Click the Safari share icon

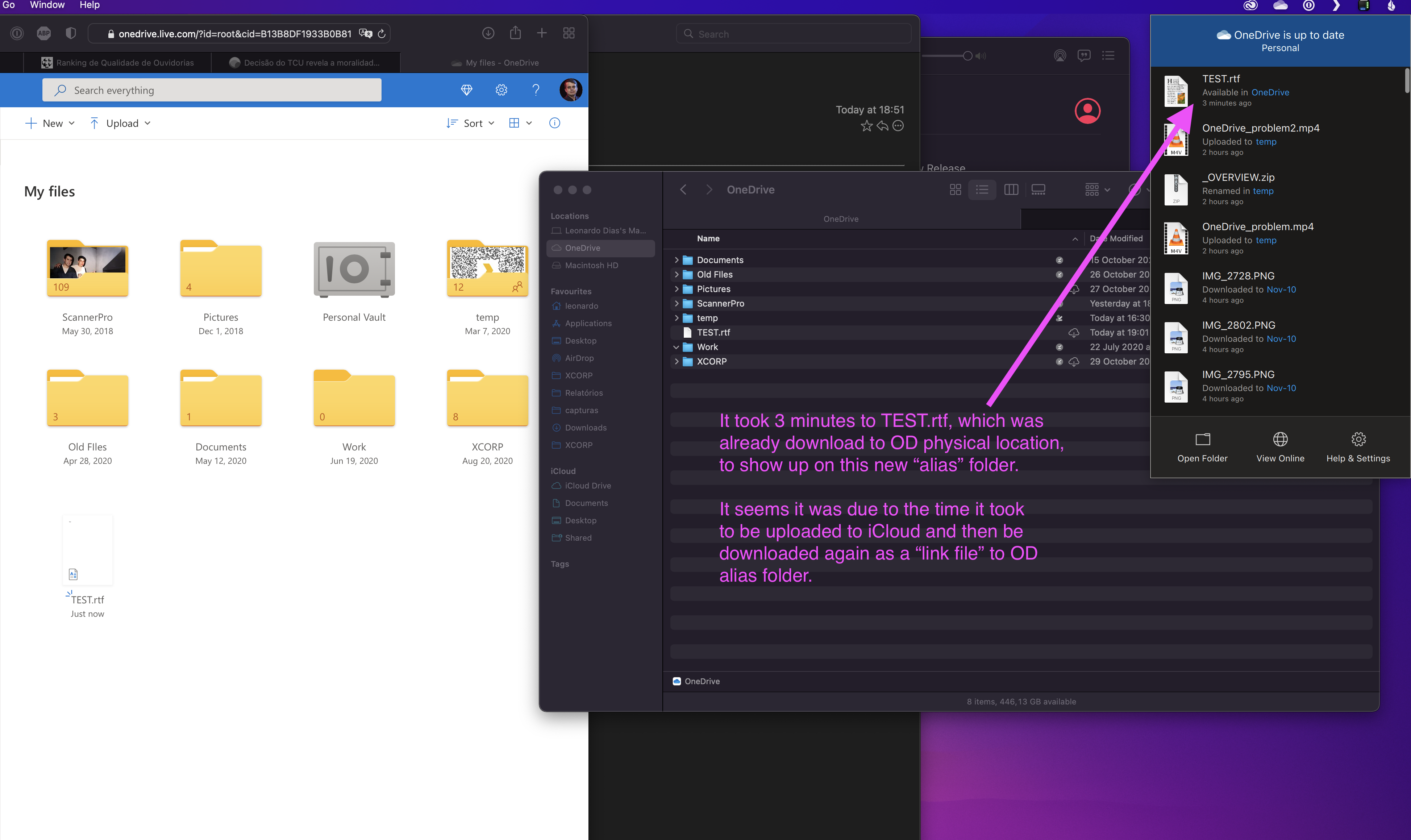[x=515, y=33]
